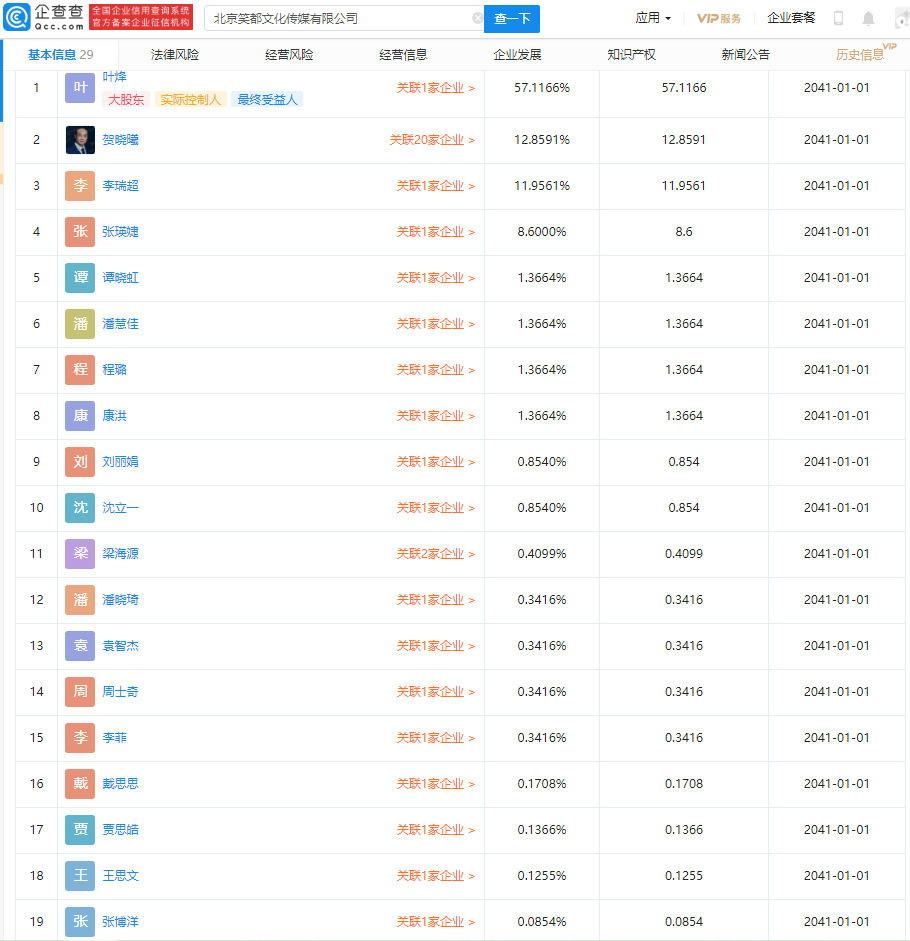The height and width of the screenshot is (941, 910).
Task: Click 贺晓曦's photo avatar
Action: click(80, 140)
